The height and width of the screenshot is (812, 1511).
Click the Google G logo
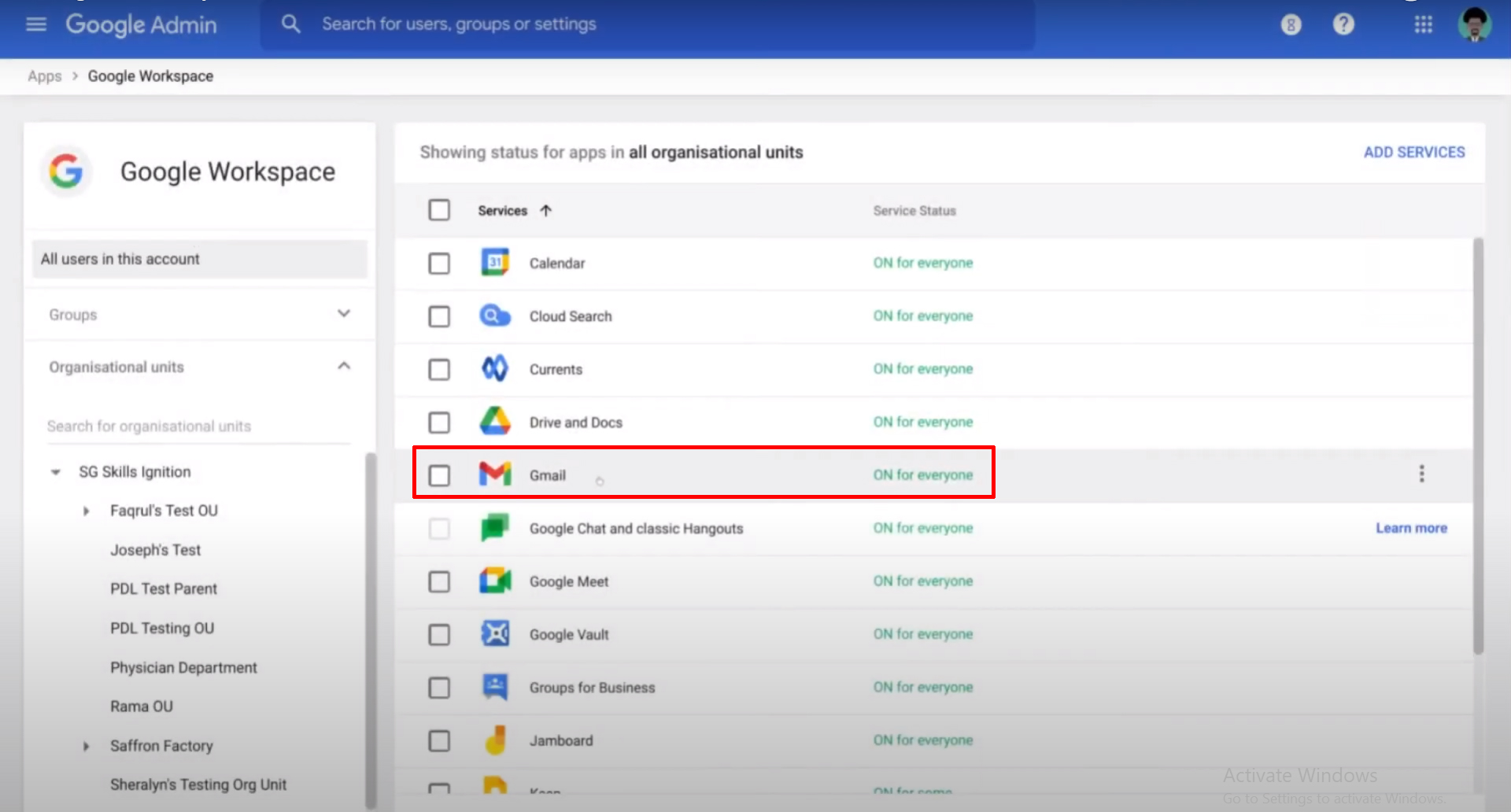coord(66,171)
